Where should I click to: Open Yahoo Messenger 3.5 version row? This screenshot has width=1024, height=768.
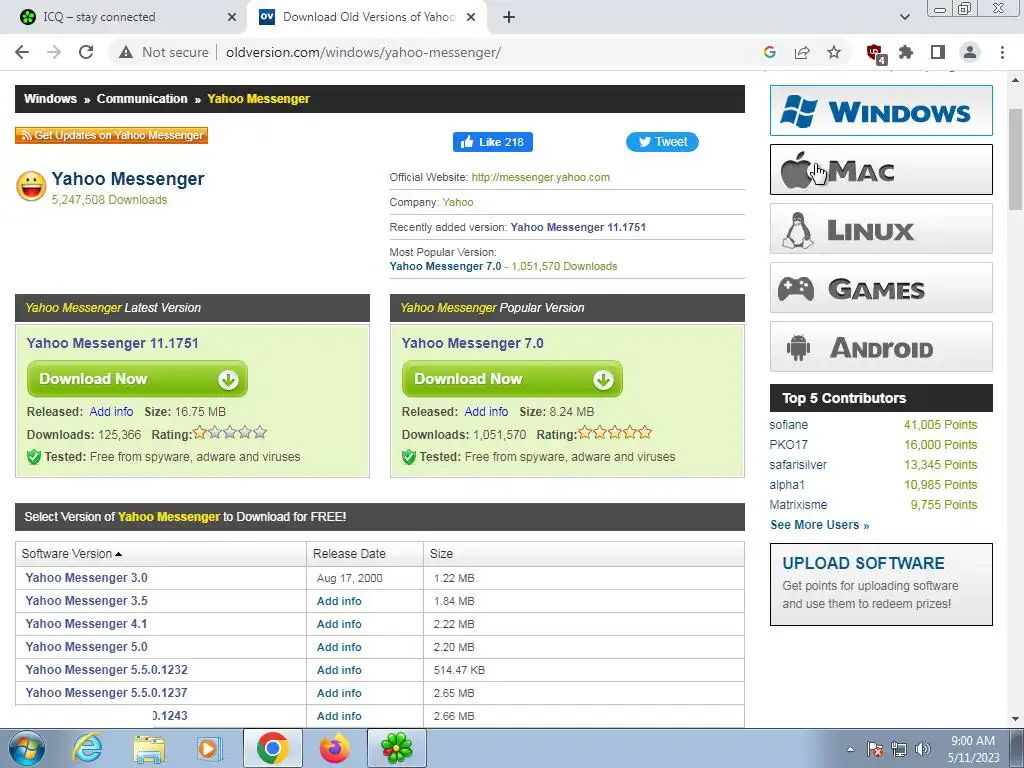pos(86,600)
